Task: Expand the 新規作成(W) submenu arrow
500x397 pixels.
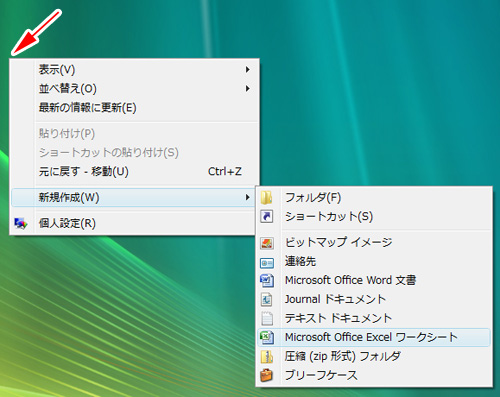Action: [x=248, y=197]
